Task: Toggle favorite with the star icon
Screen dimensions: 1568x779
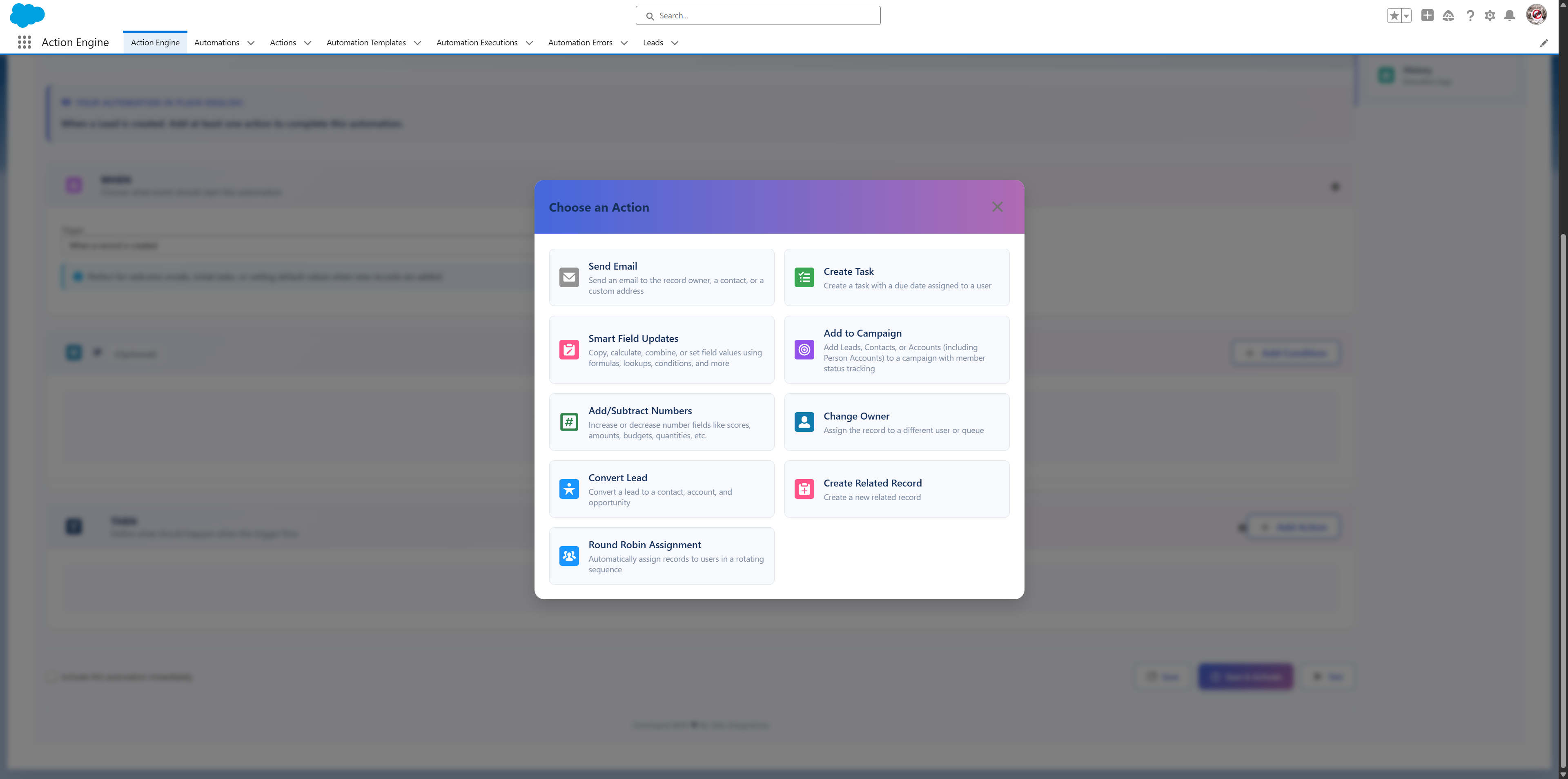Action: point(1394,15)
